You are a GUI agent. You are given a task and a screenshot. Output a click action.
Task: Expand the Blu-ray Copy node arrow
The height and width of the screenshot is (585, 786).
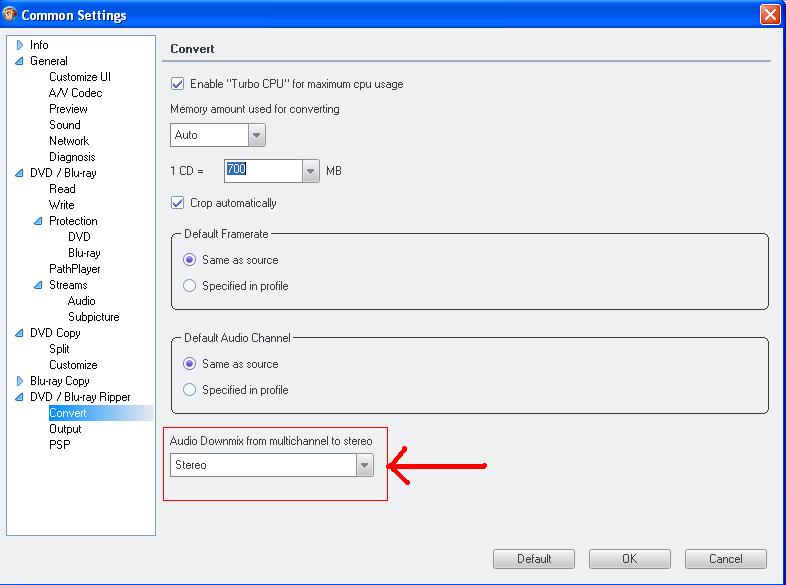click(x=20, y=381)
